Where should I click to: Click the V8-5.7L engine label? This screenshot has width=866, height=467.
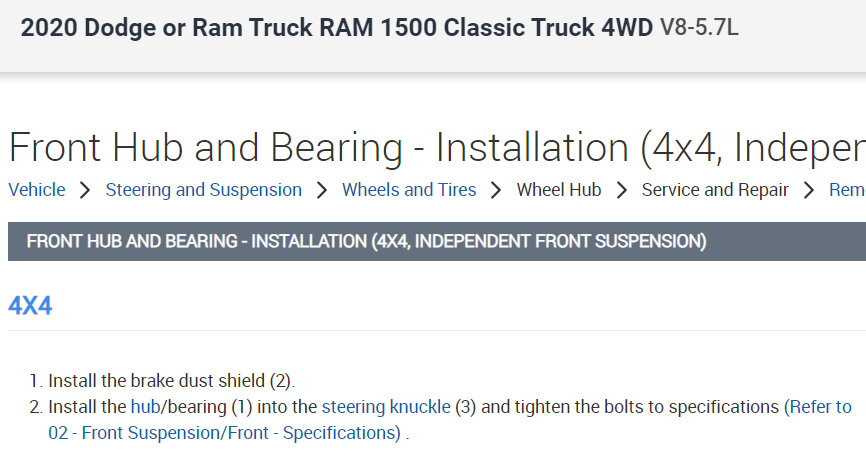tap(699, 28)
